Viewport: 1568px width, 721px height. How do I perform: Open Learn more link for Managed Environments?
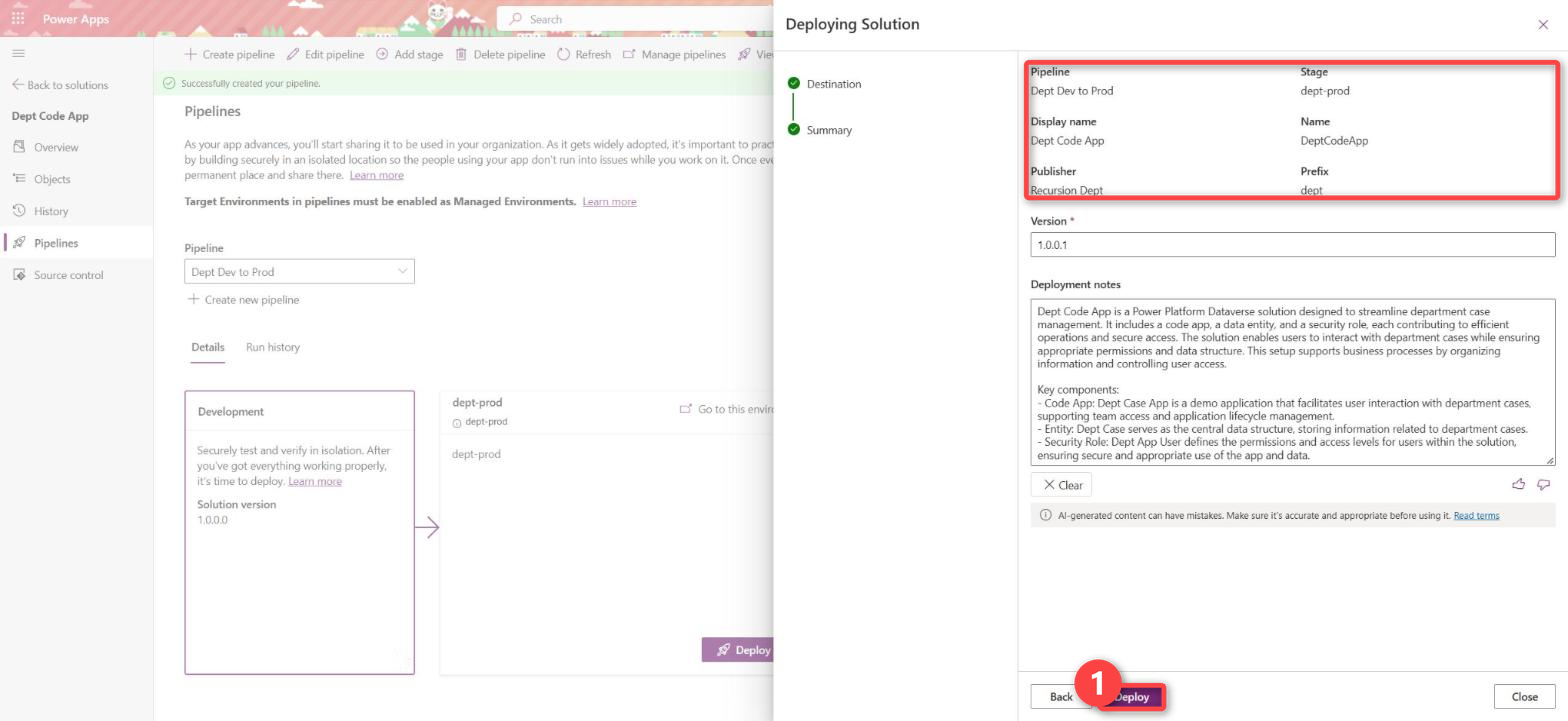coord(609,201)
